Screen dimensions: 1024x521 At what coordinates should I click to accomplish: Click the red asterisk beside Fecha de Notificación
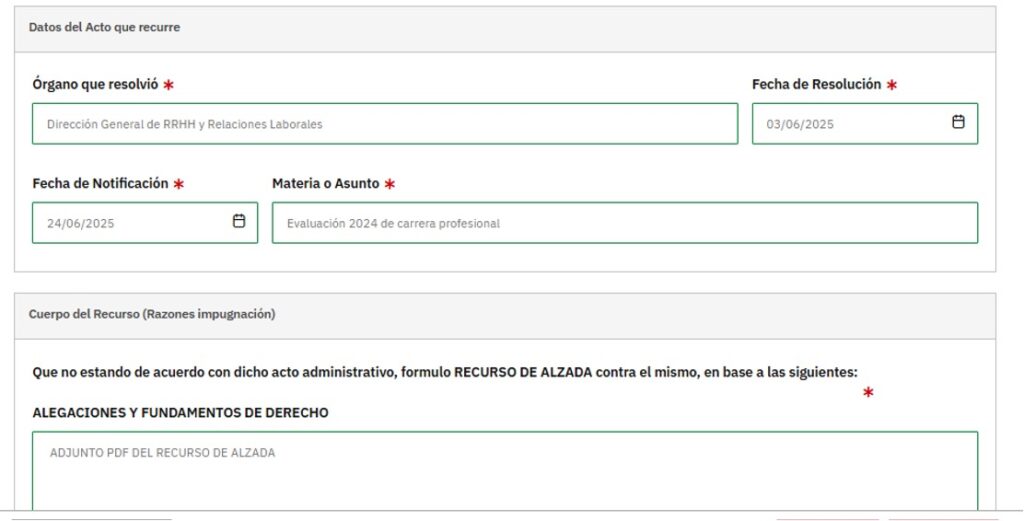178,185
